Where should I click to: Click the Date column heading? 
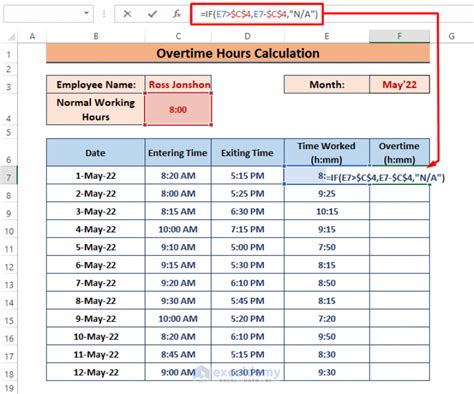click(96, 153)
